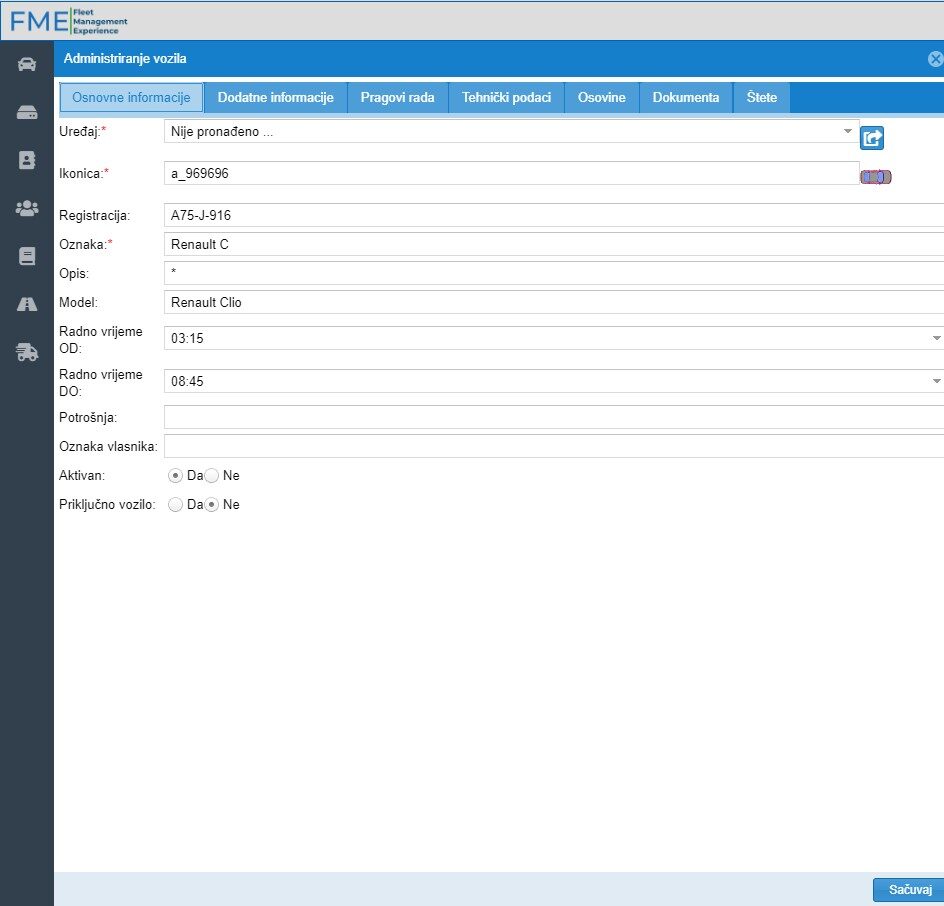
Task: Open the Štete tab
Action: tap(762, 98)
